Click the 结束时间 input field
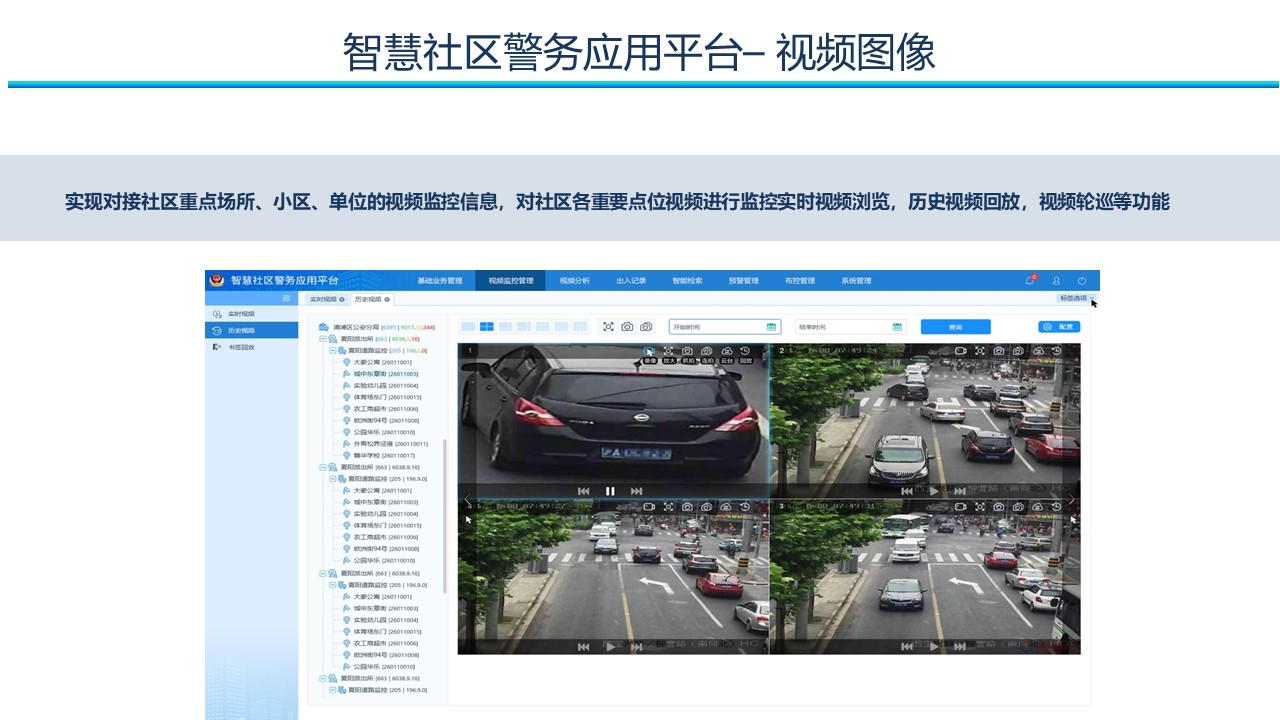1280x720 pixels. point(850,327)
